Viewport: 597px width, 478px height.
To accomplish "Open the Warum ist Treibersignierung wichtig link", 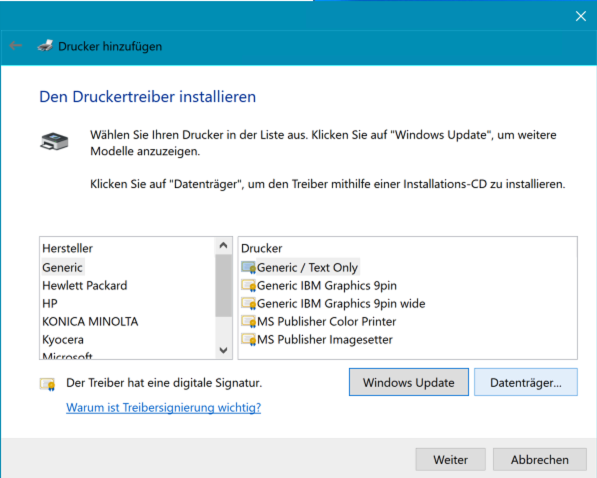I will click(x=163, y=408).
